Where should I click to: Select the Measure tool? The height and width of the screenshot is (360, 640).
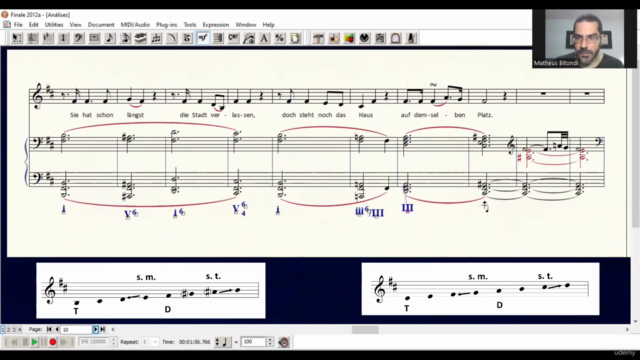coord(94,38)
